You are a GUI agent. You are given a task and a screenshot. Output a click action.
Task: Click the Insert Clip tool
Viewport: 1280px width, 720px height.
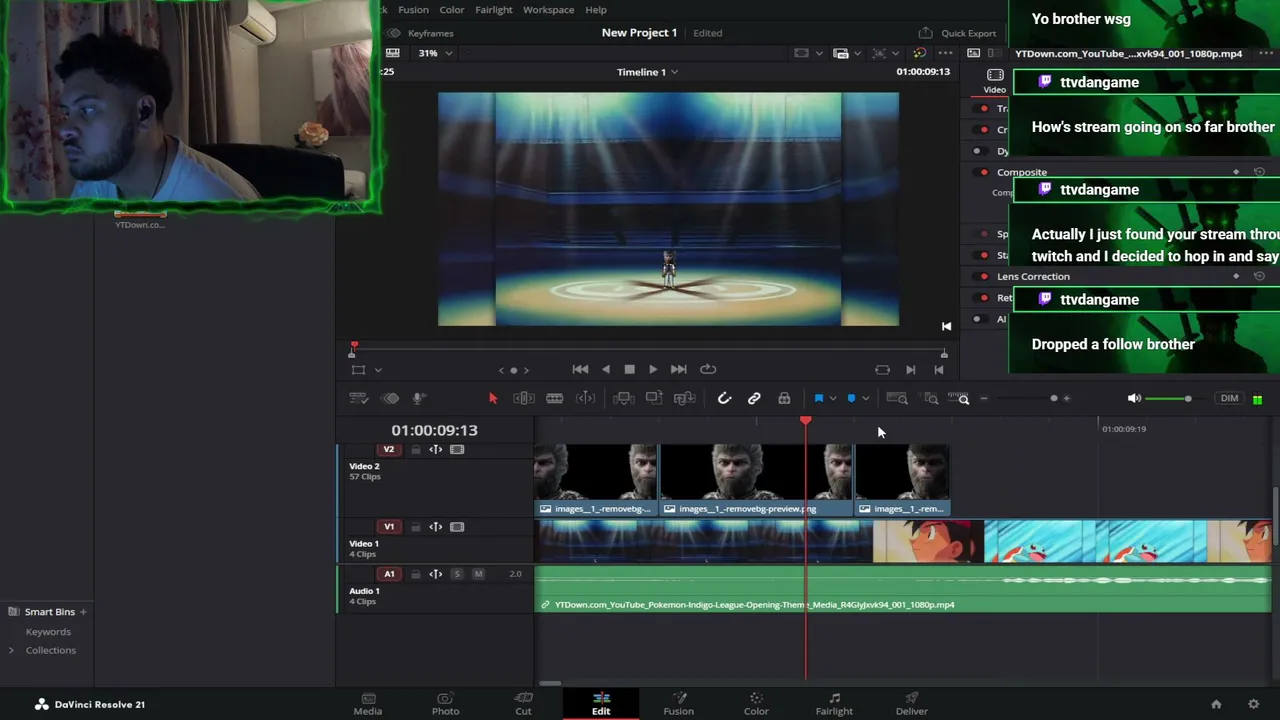623,398
